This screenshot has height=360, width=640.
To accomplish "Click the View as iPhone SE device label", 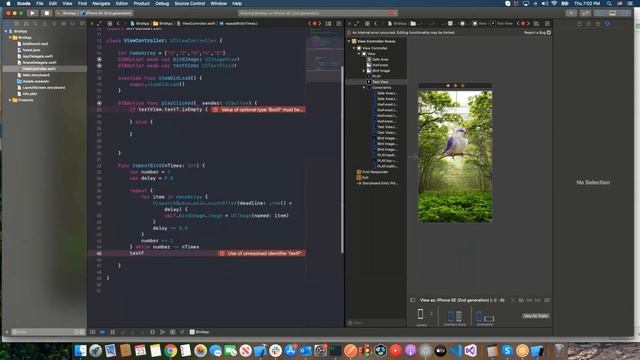I will pyautogui.click(x=462, y=300).
